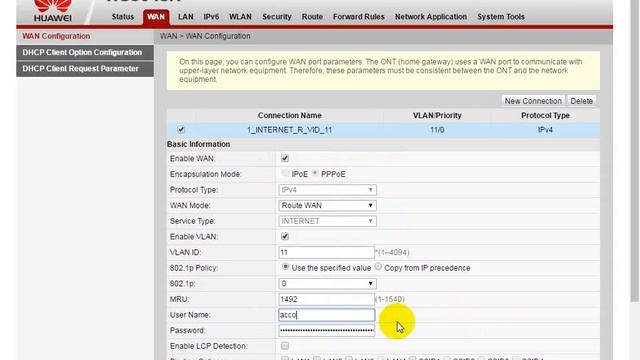The height and width of the screenshot is (360, 640).
Task: Click the IPv4 protocol type cell
Action: tap(545, 130)
